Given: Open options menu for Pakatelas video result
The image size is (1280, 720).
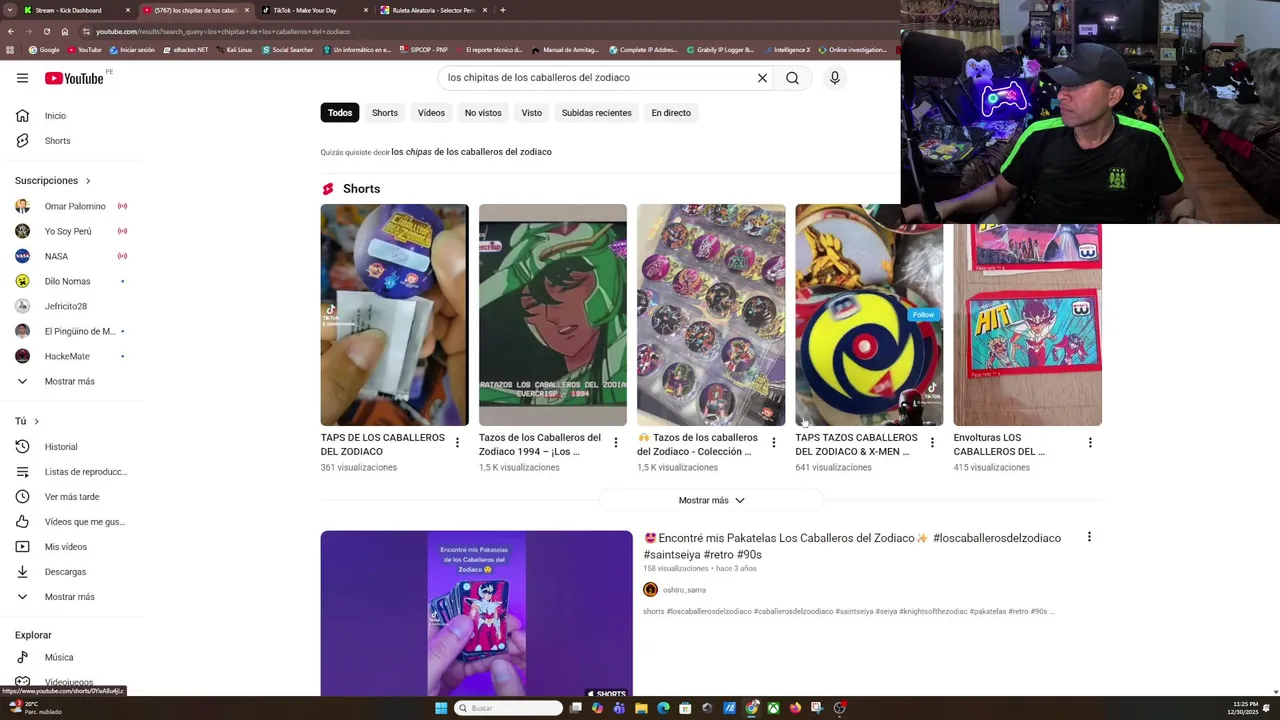Looking at the screenshot, I should [x=1089, y=537].
